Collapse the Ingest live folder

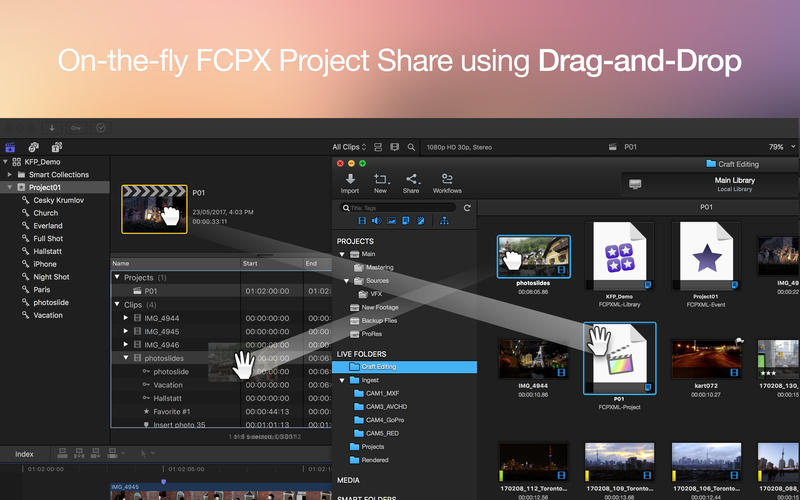342,380
